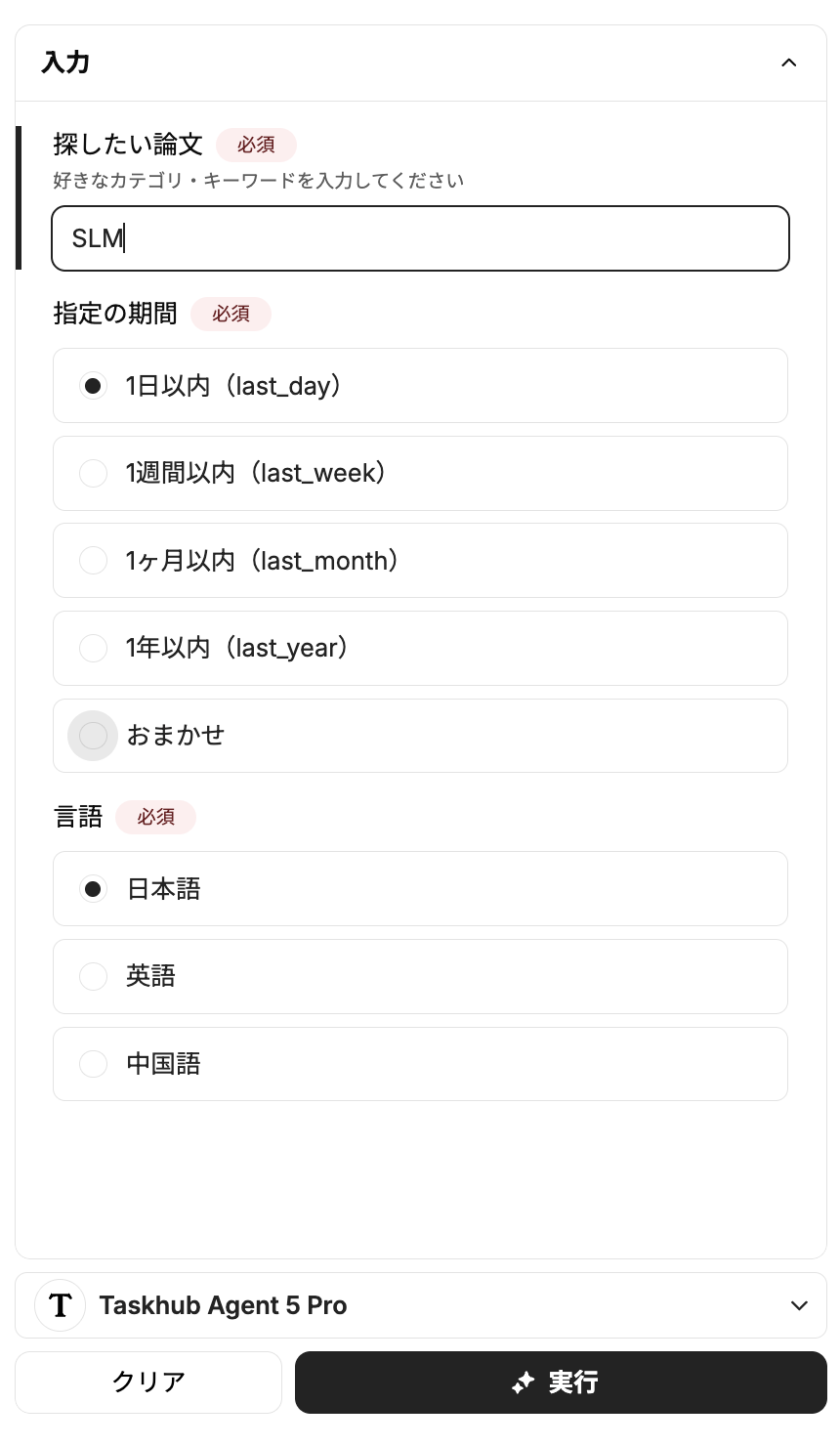
Task: Click the Taskhub Agent T logo icon
Action: (x=60, y=1305)
